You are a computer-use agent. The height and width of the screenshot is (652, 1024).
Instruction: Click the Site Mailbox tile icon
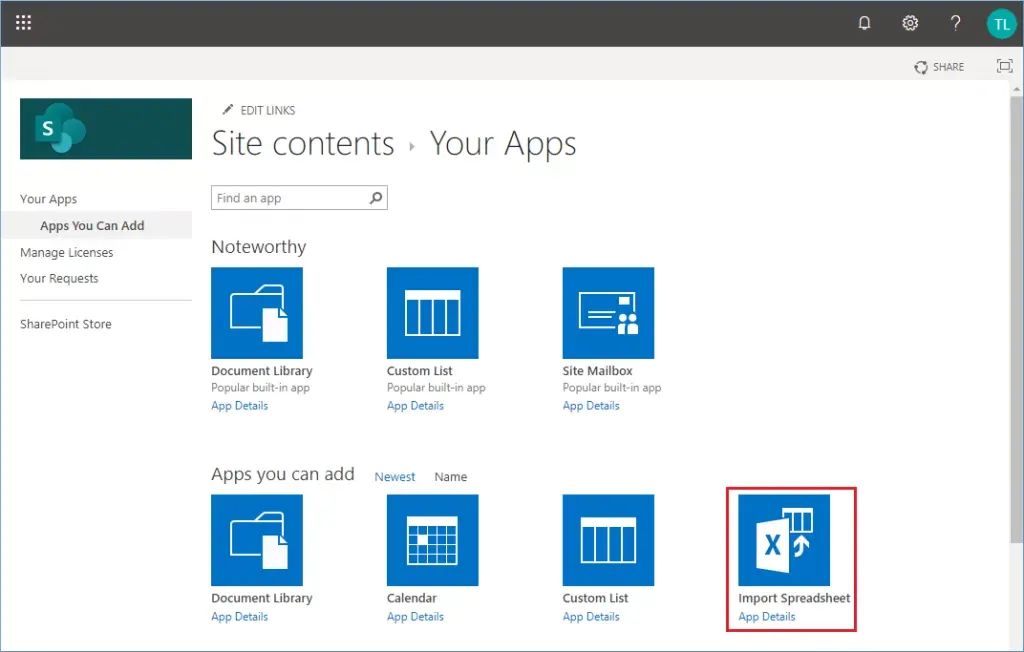click(608, 313)
